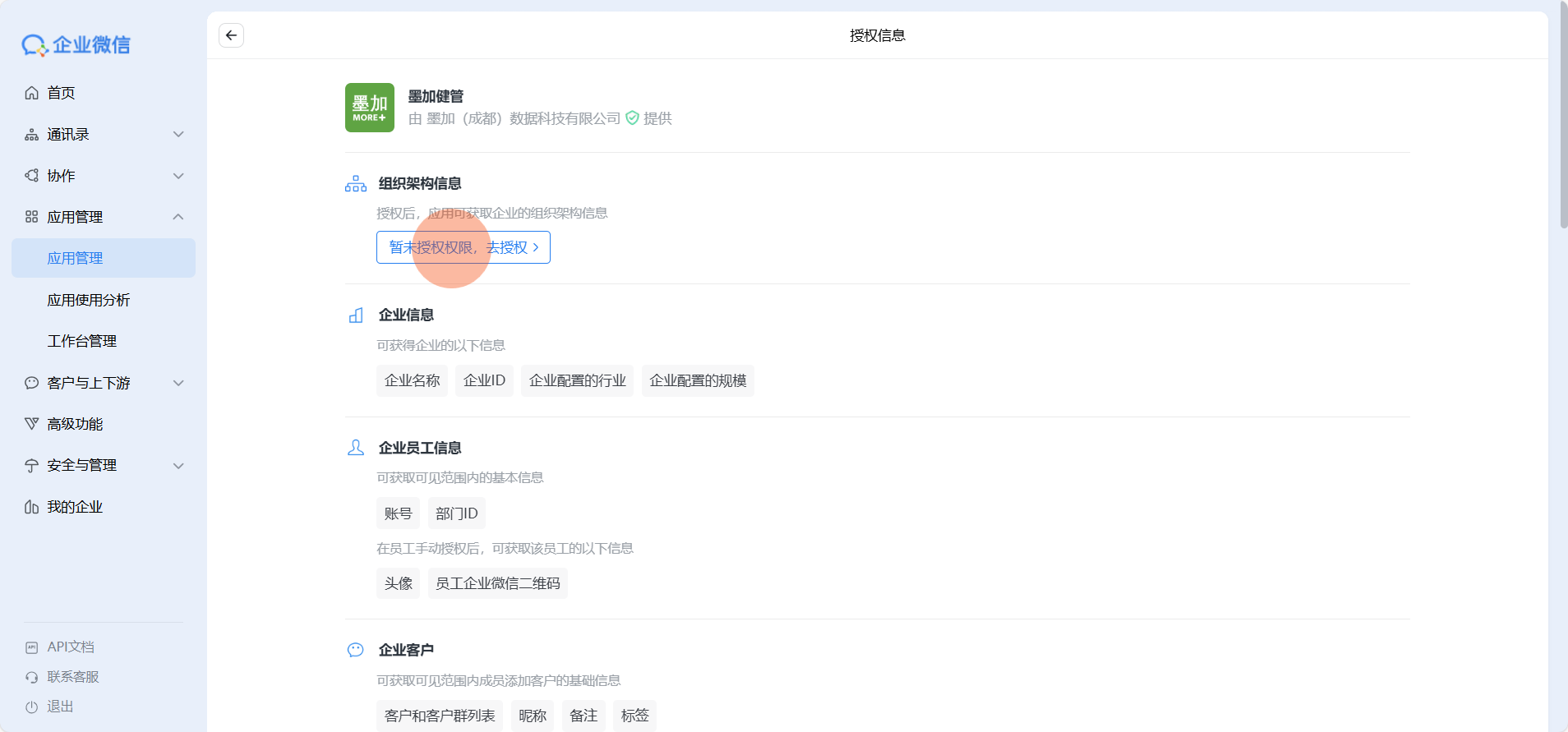Click the 组织架构信息 hierarchy icon
Image resolution: width=1568 pixels, height=732 pixels.
[x=356, y=184]
